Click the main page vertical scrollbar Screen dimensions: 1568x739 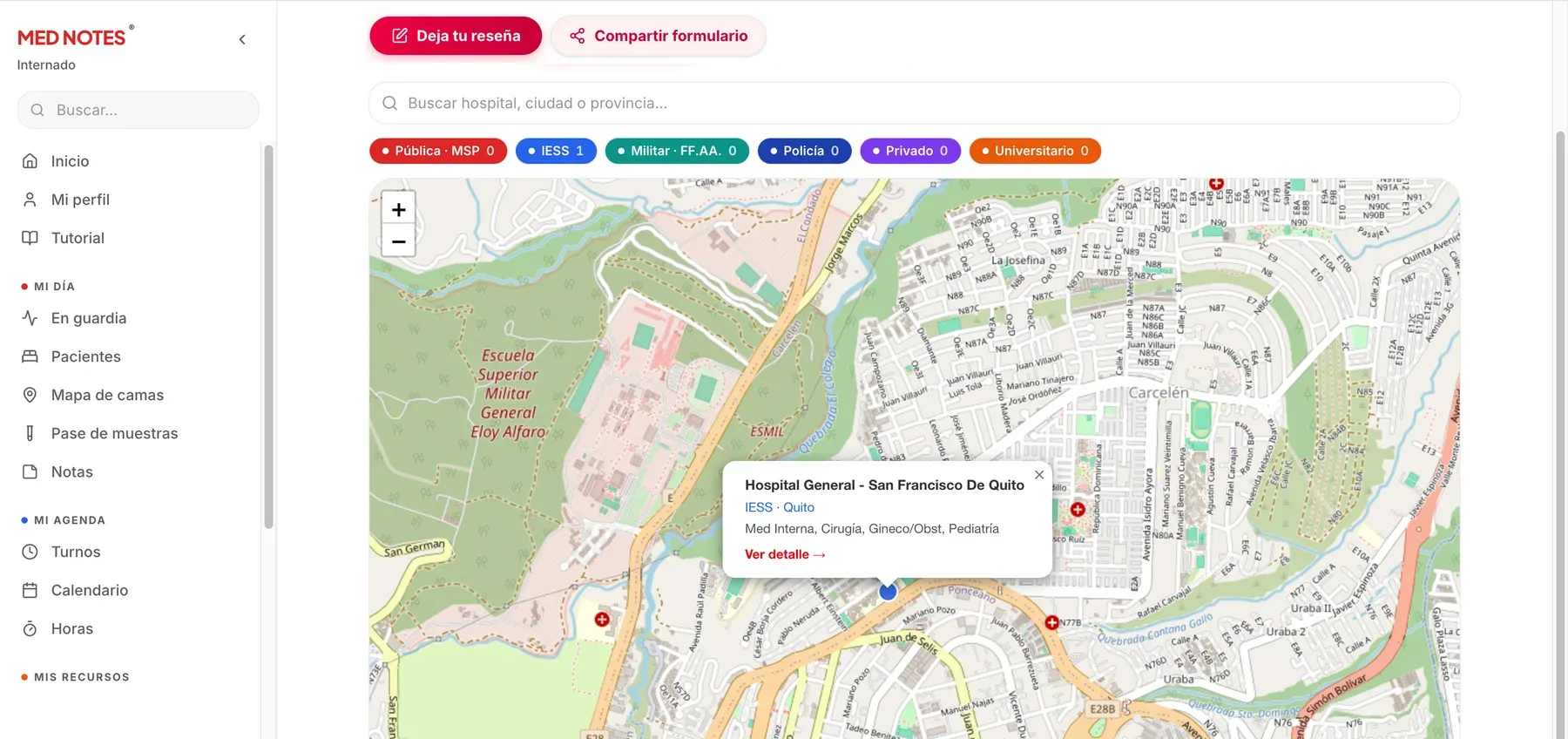coord(1560,434)
